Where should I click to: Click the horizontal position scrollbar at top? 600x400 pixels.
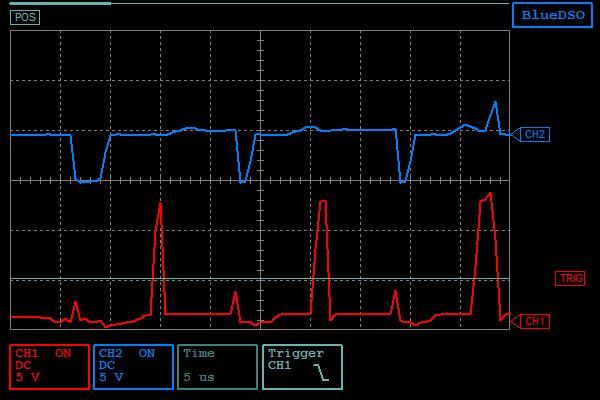pyautogui.click(x=259, y=3)
